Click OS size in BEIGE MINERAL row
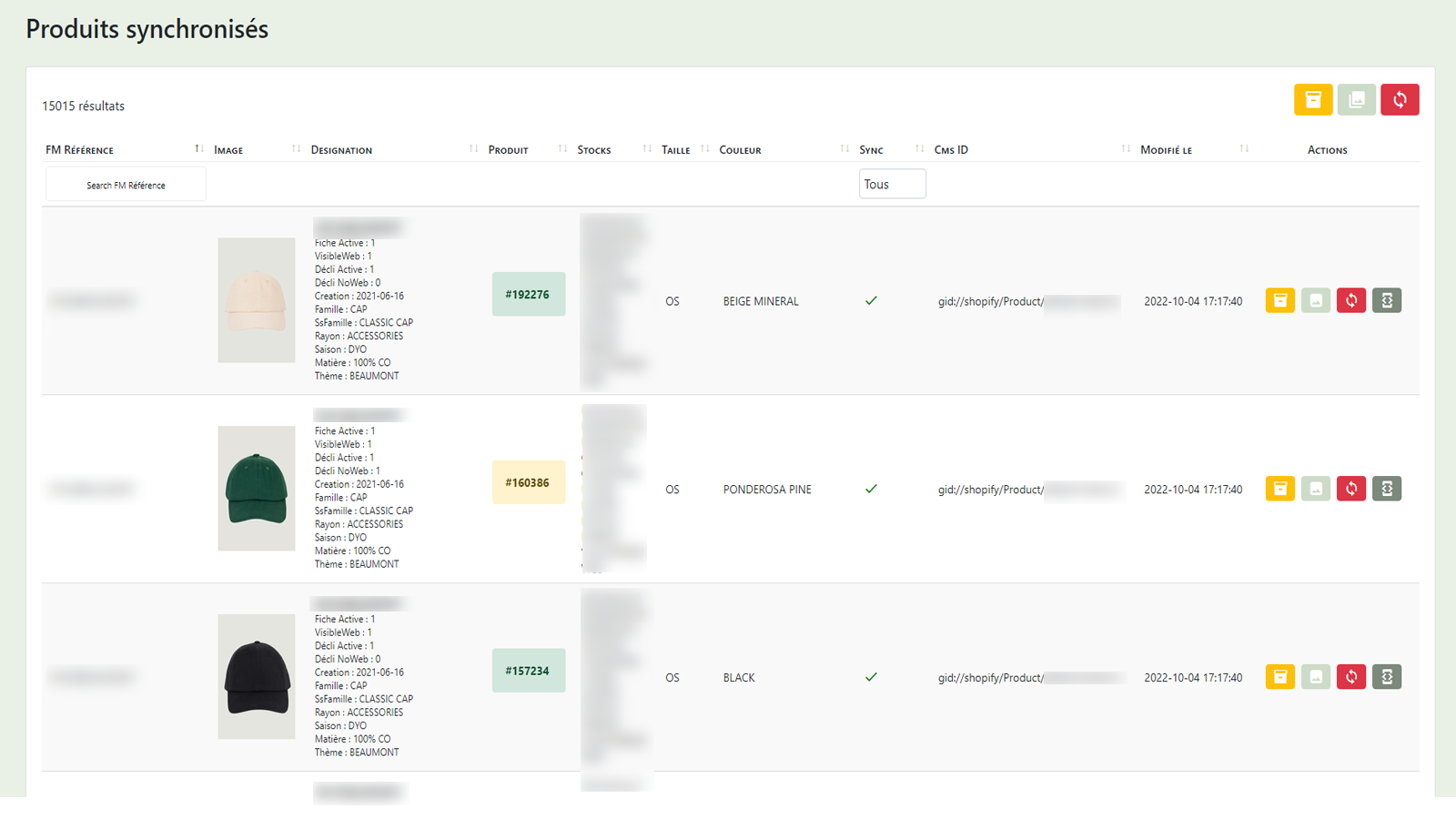Viewport: 1456px width, 819px height. tap(672, 301)
